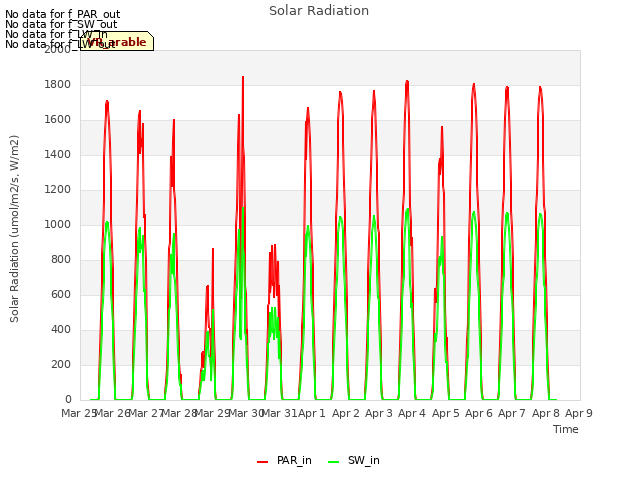
Task: Click the 600 y-axis tick label
Action: coord(61,294)
